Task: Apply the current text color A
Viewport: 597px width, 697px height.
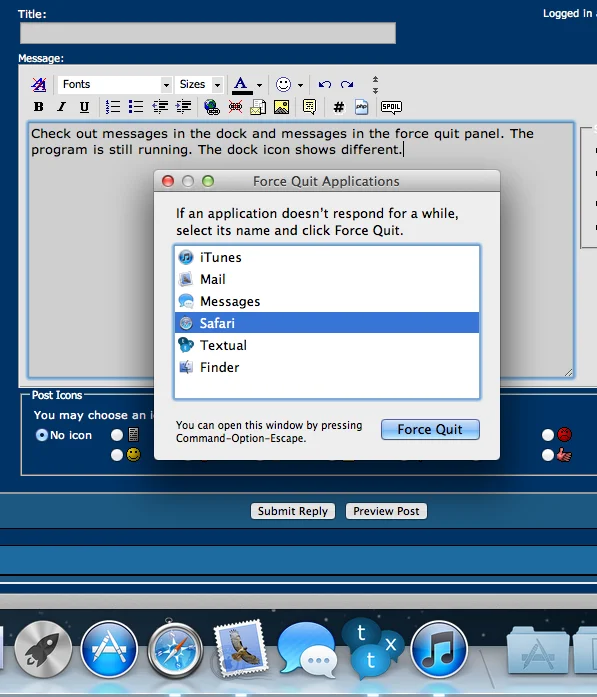Action: [242, 85]
